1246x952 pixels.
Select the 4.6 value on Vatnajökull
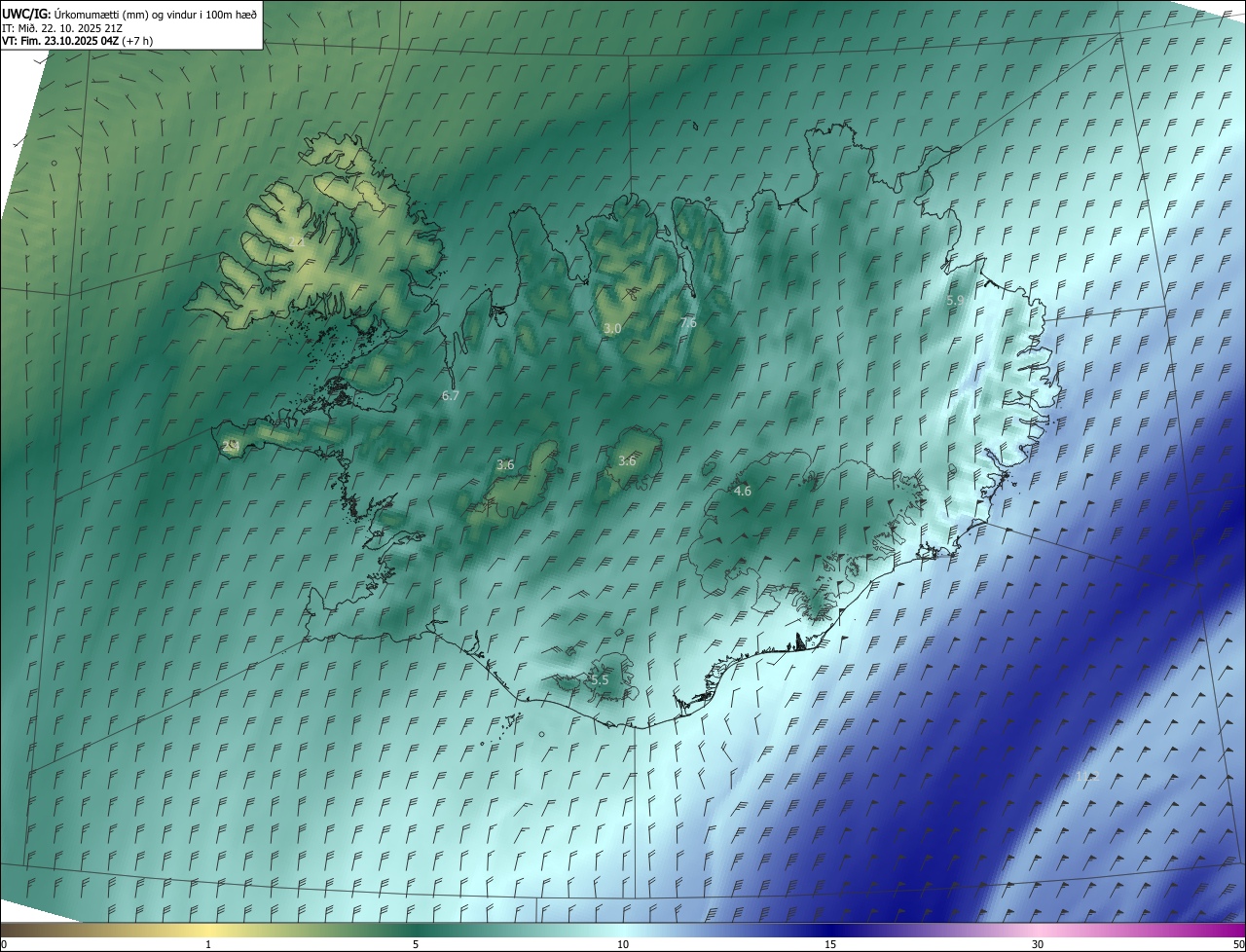[743, 492]
